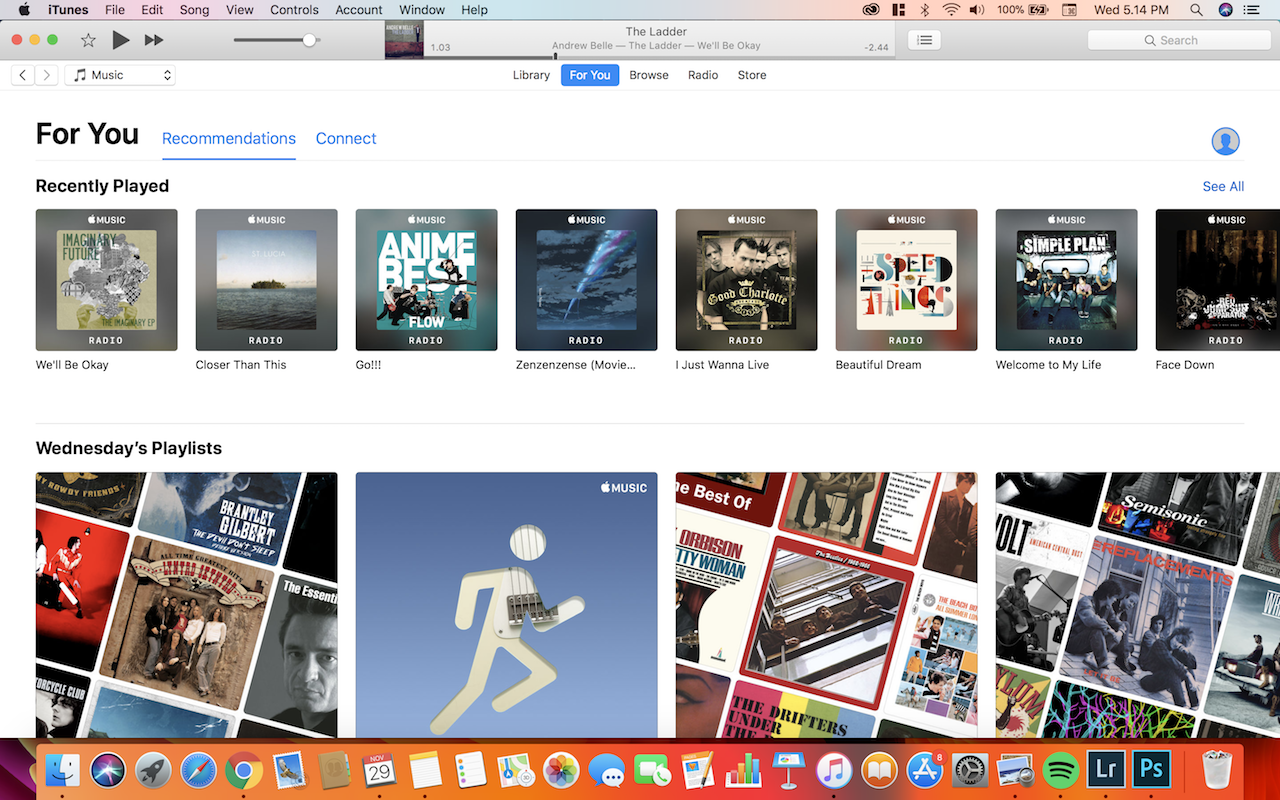Open the Beatles and Drifters oldies playlist
The width and height of the screenshot is (1280, 800).
[826, 605]
